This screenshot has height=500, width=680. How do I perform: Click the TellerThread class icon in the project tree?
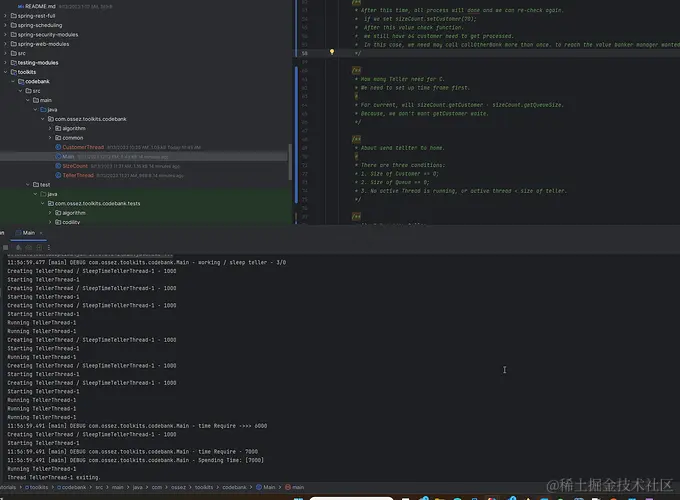coord(58,175)
